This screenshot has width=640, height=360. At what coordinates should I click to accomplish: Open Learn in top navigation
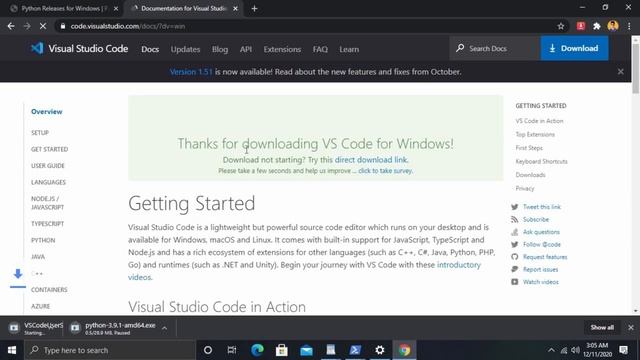(x=349, y=49)
